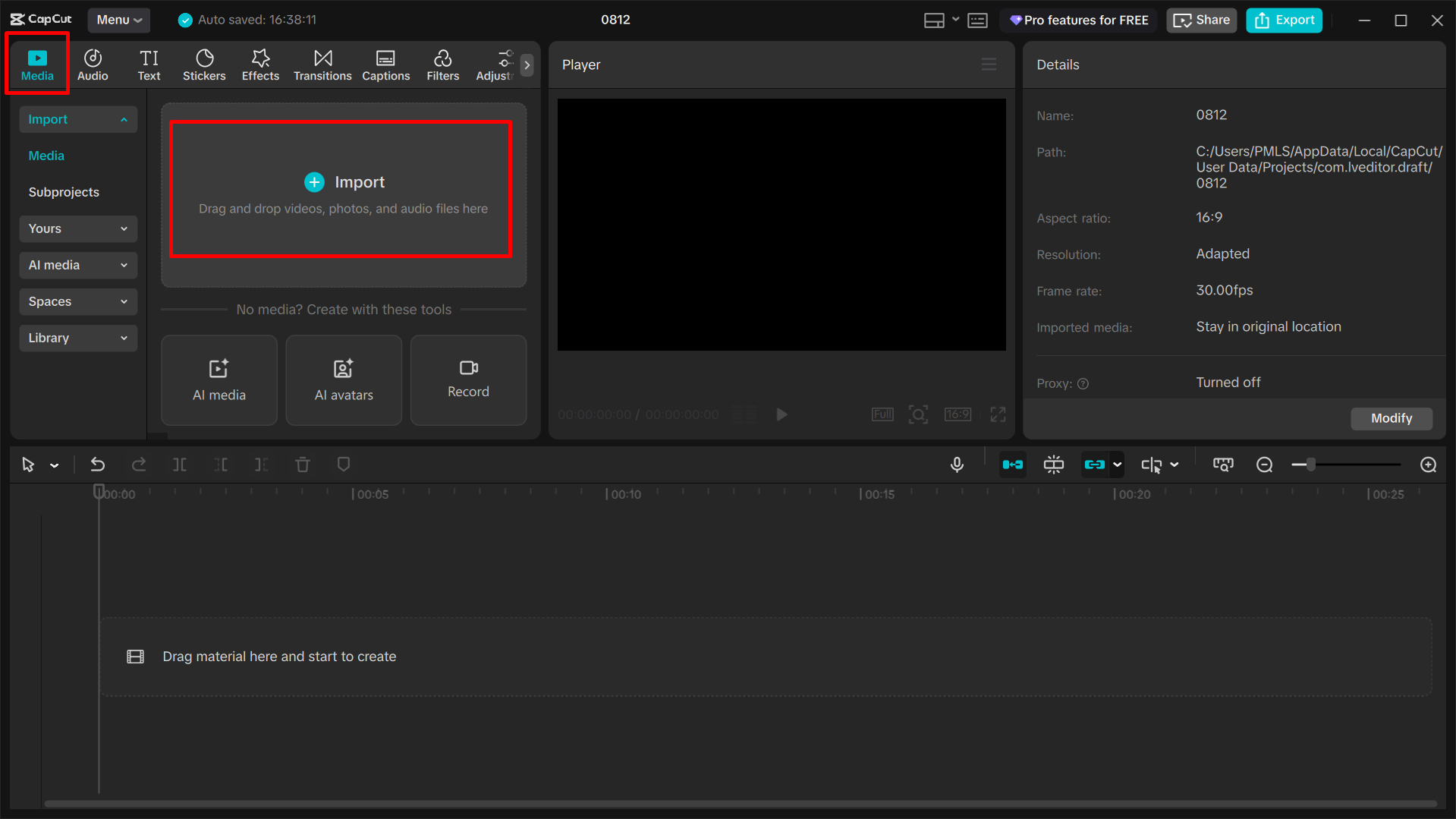The width and height of the screenshot is (1456, 819).
Task: Open the Transitions panel
Action: tap(322, 65)
